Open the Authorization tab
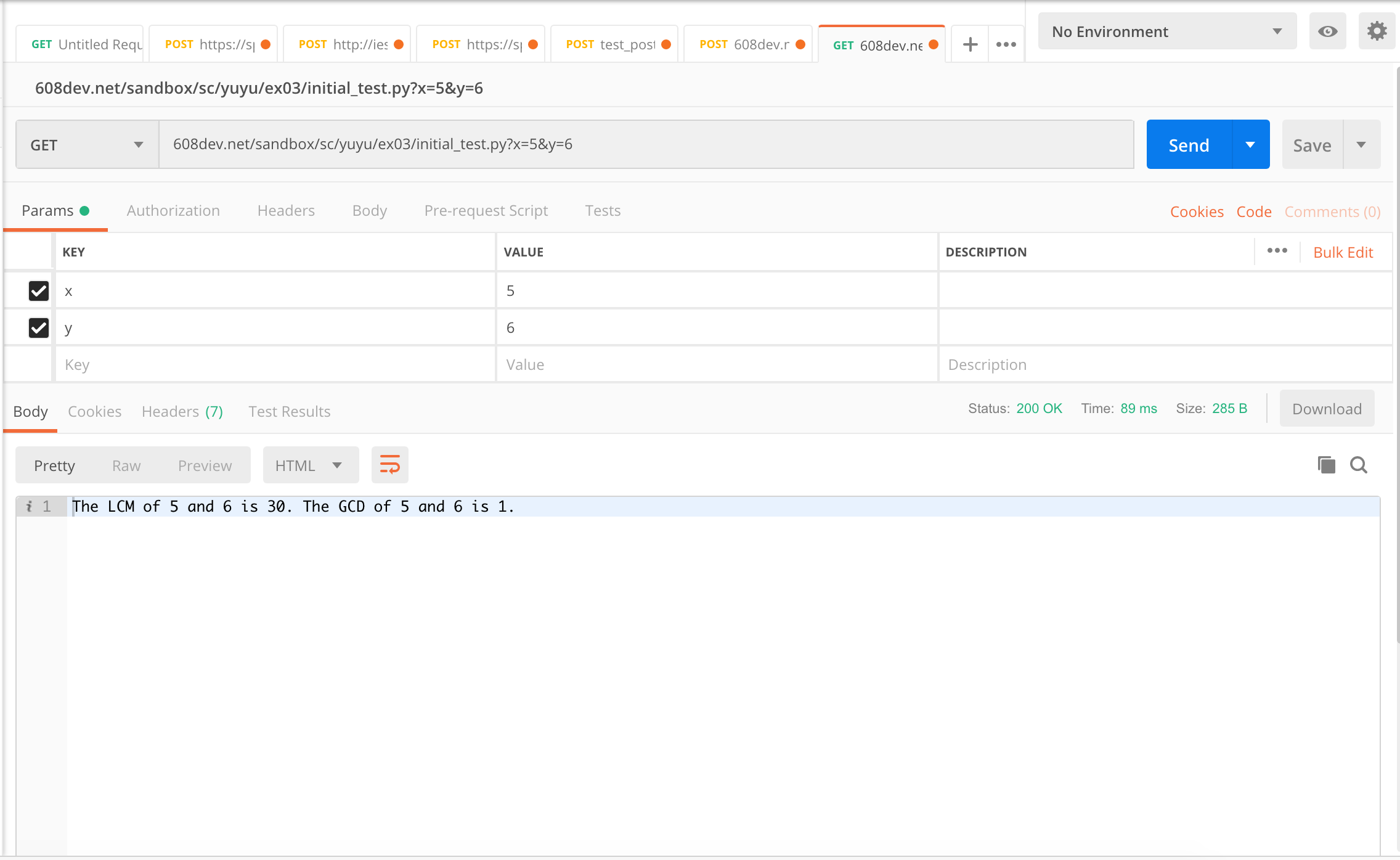Screen dimensions: 1400x860 173,211
